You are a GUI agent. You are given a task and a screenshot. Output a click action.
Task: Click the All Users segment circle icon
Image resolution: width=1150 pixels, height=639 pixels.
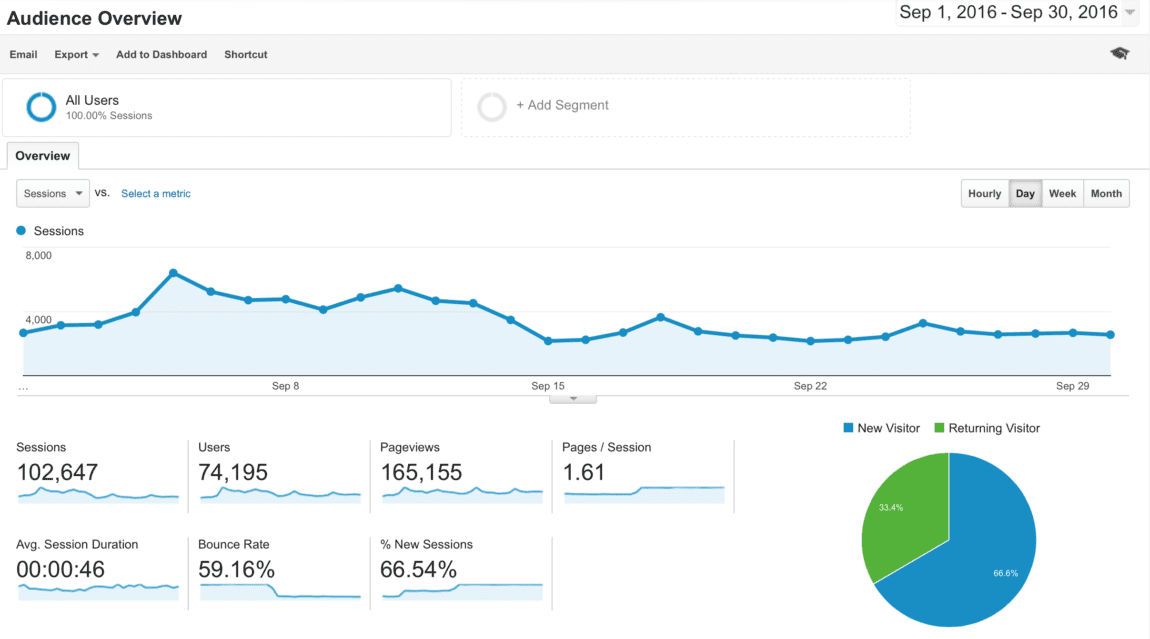tap(41, 107)
